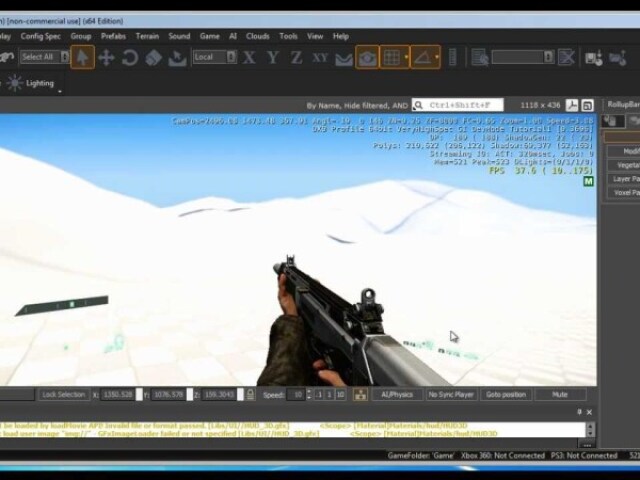Click the Layer Painter button in RollupBar

pyautogui.click(x=624, y=179)
